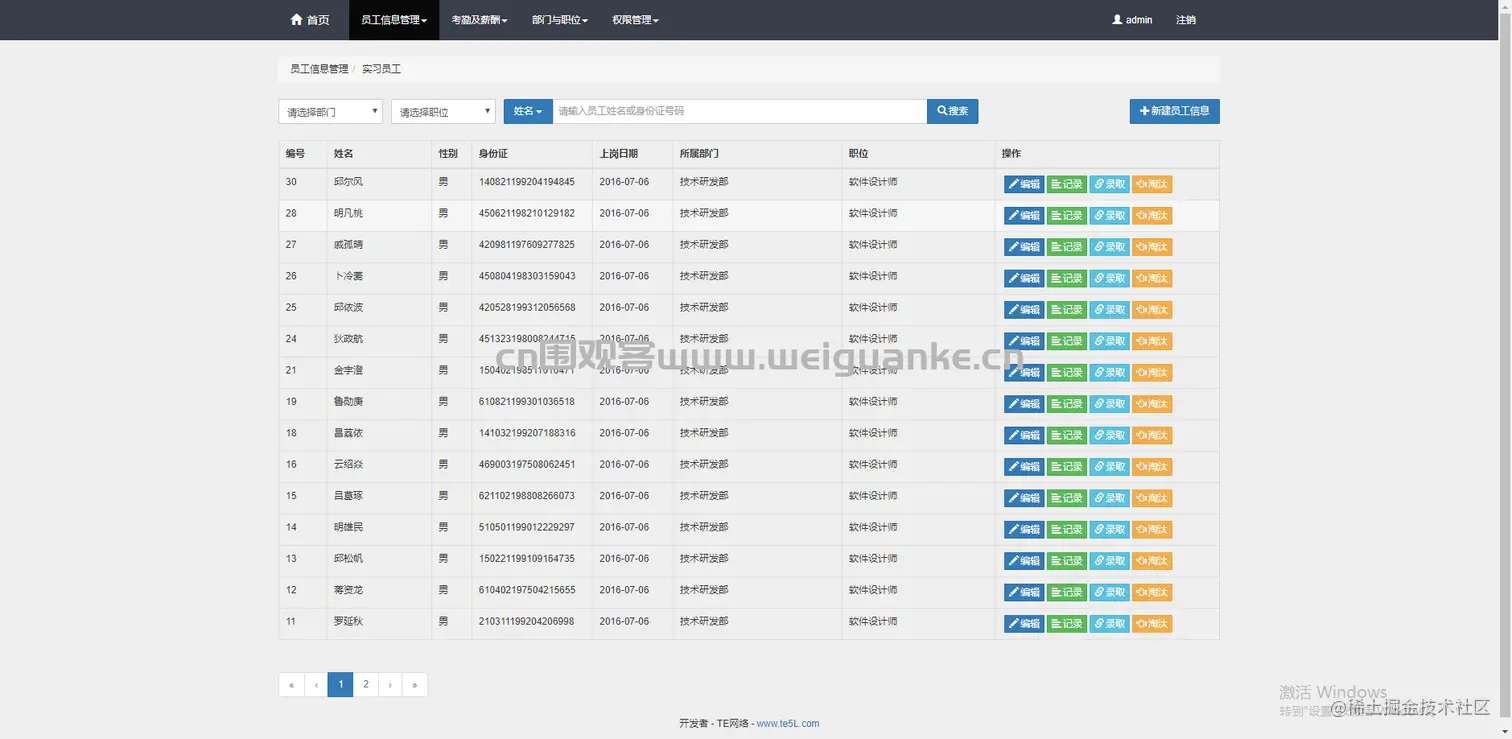Open the 姓名 search-type dropdown

click(x=528, y=111)
